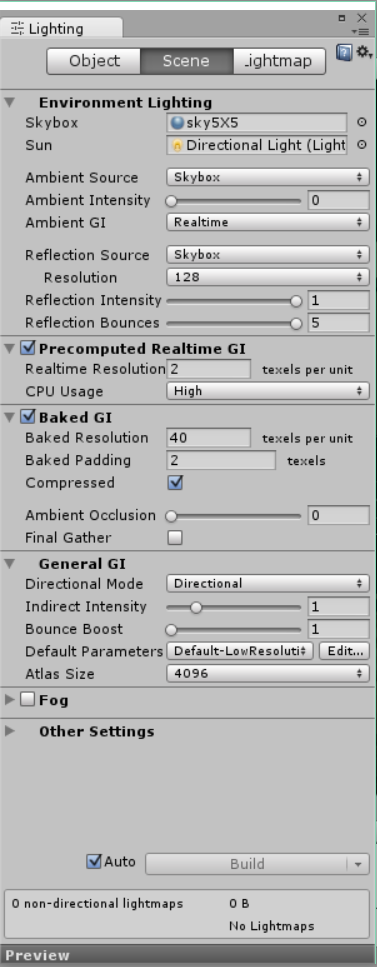The height and width of the screenshot is (967, 377).
Task: Toggle the Auto build checkbox
Action: [x=94, y=862]
